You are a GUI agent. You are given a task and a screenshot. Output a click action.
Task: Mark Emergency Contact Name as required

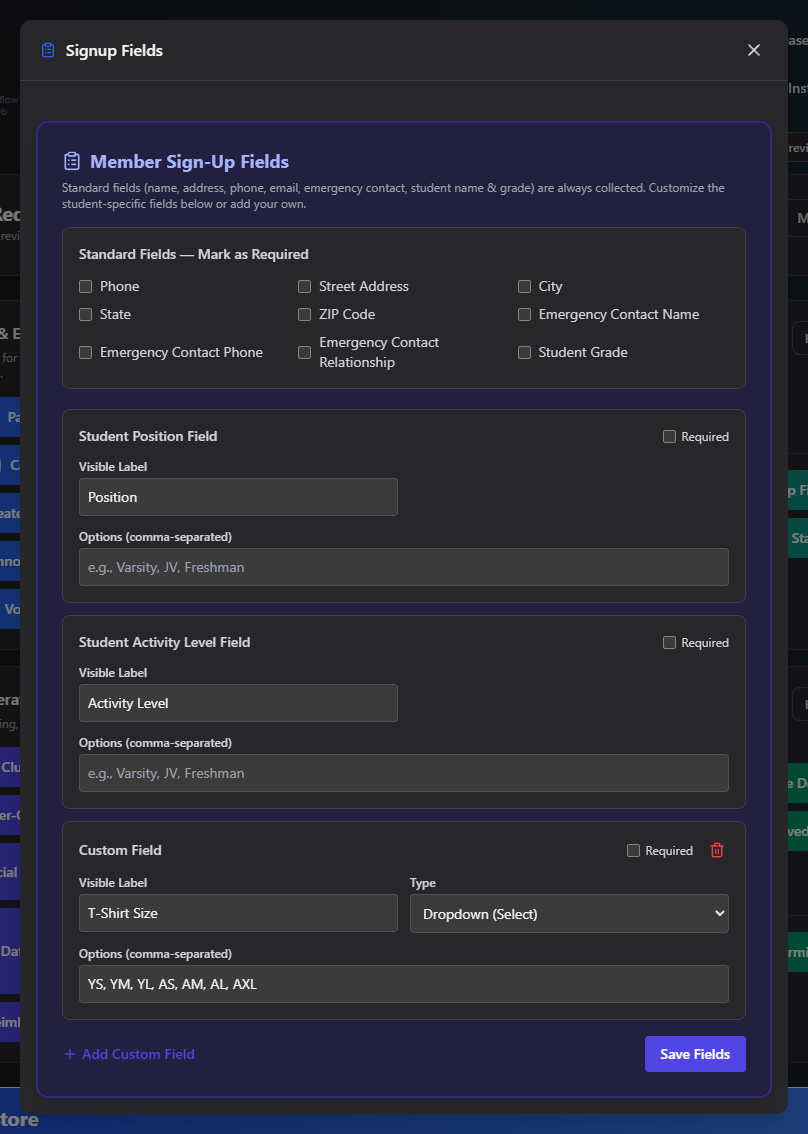point(524,315)
